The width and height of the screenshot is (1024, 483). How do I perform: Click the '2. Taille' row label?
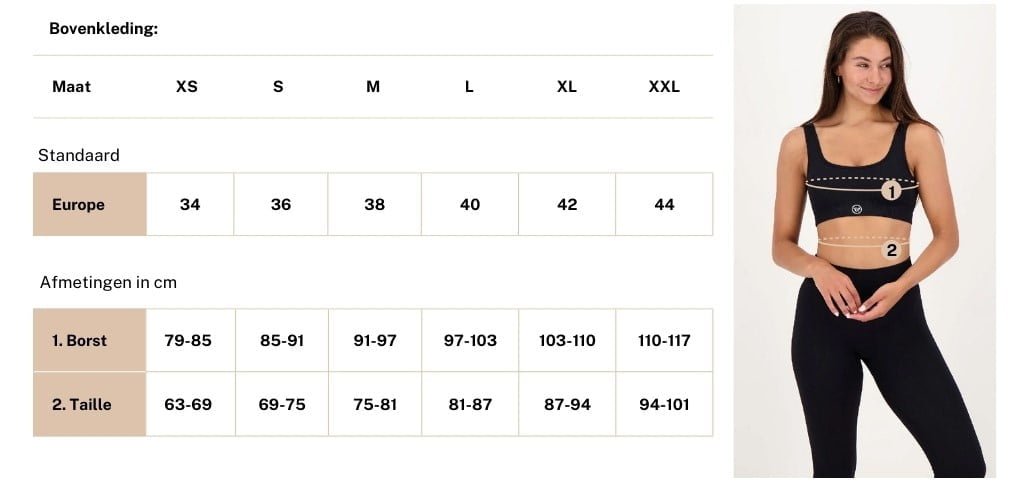pos(82,405)
